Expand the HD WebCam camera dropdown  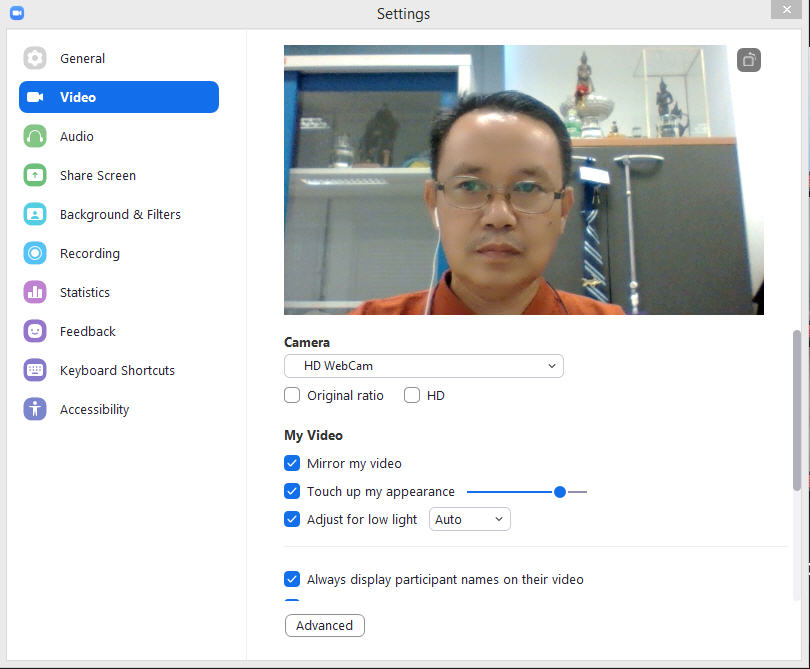423,366
